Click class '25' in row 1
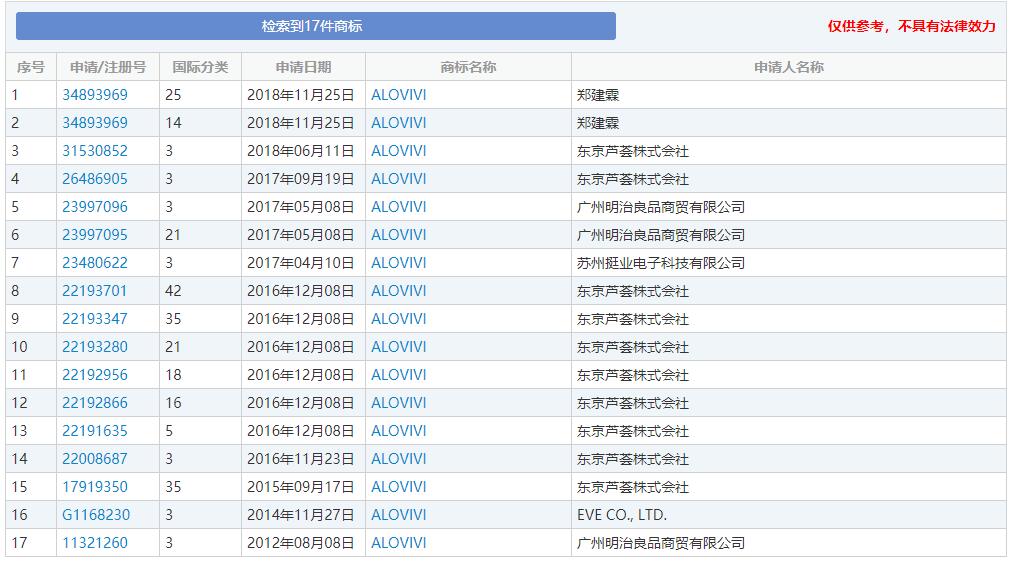The height and width of the screenshot is (562, 1017). [173, 95]
